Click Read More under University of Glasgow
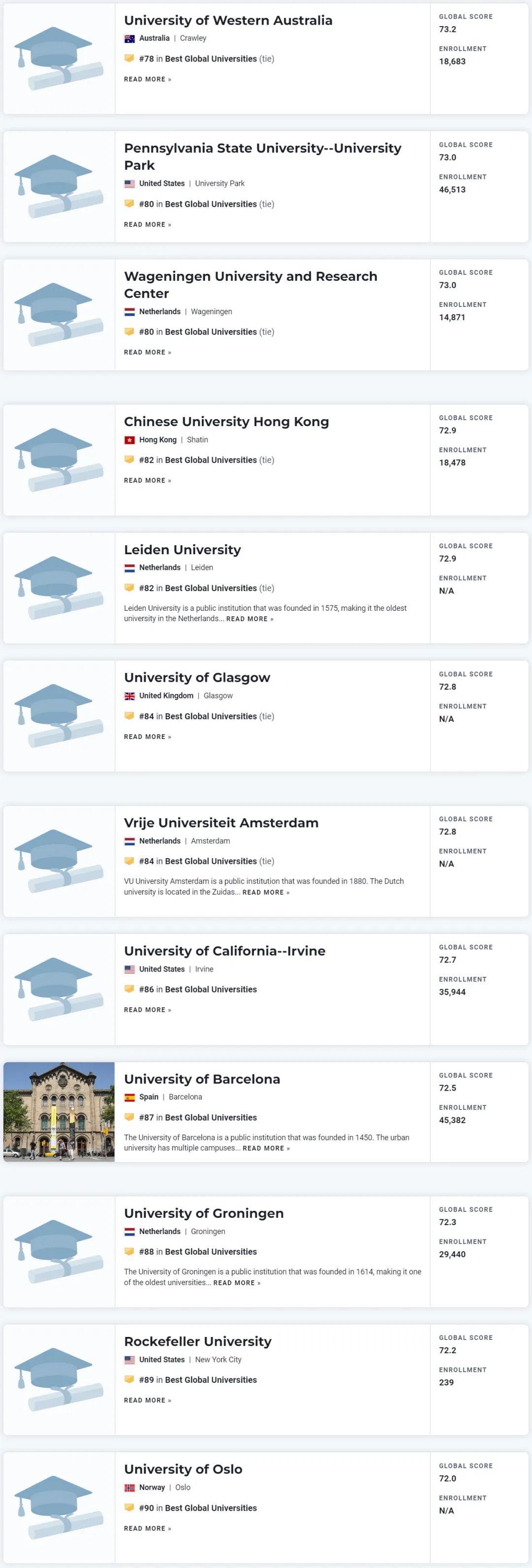Viewport: 532px width, 1568px height. click(x=147, y=737)
